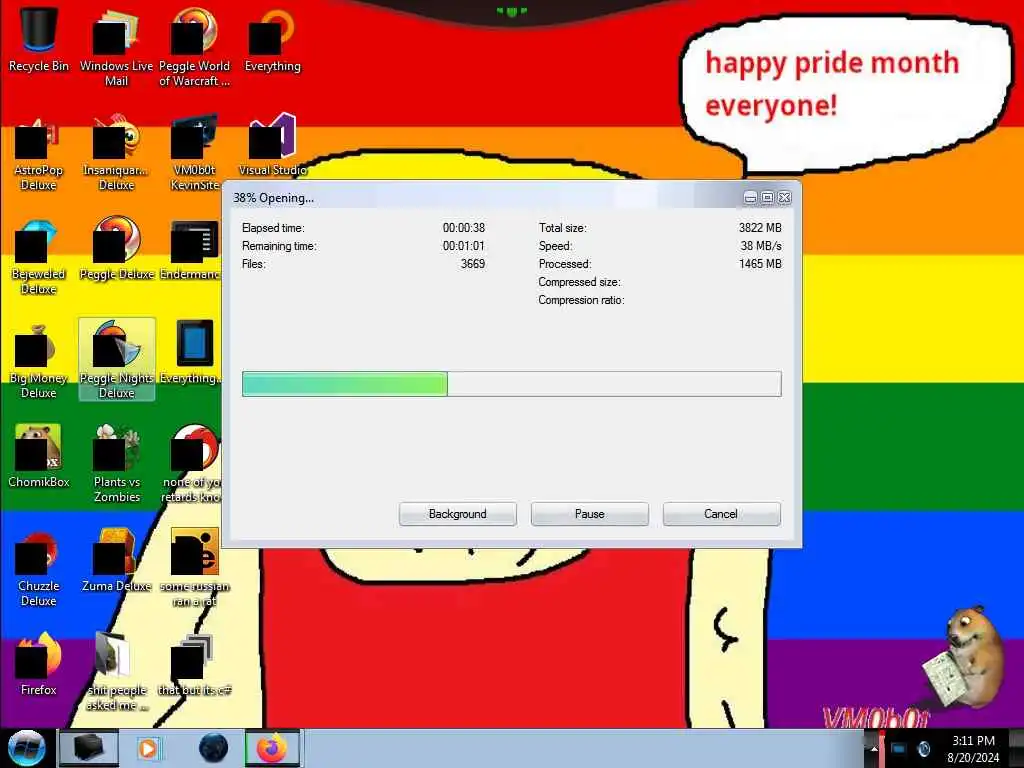Click the dark globe taskbar icon
The image size is (1024, 768).
tap(213, 748)
